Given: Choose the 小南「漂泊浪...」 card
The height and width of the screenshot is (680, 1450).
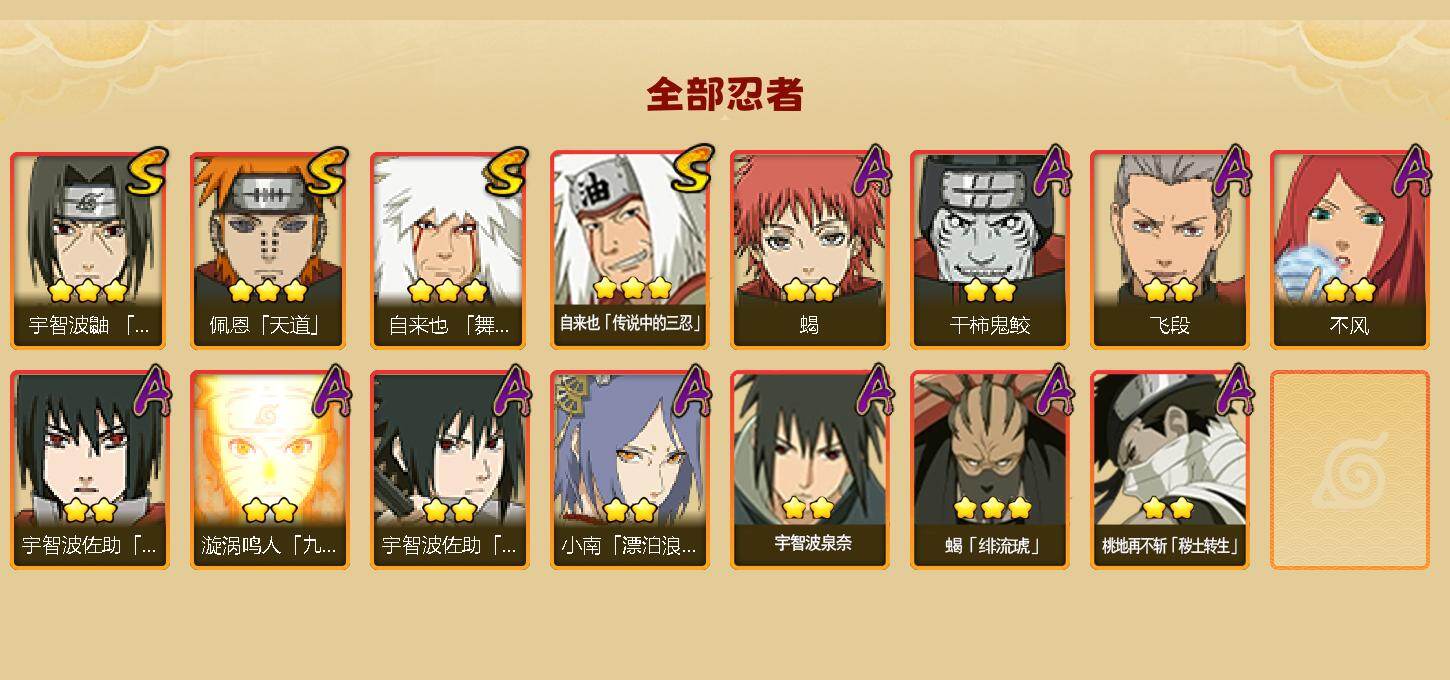Looking at the screenshot, I should tap(629, 470).
